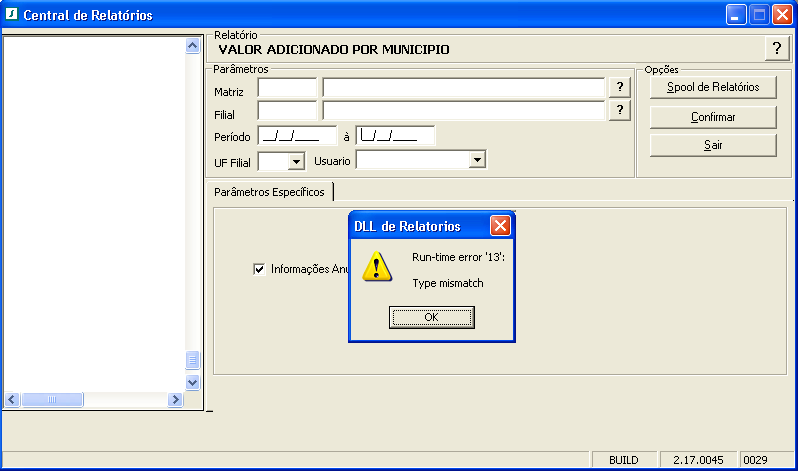Click the Matriz code input field

click(x=287, y=87)
